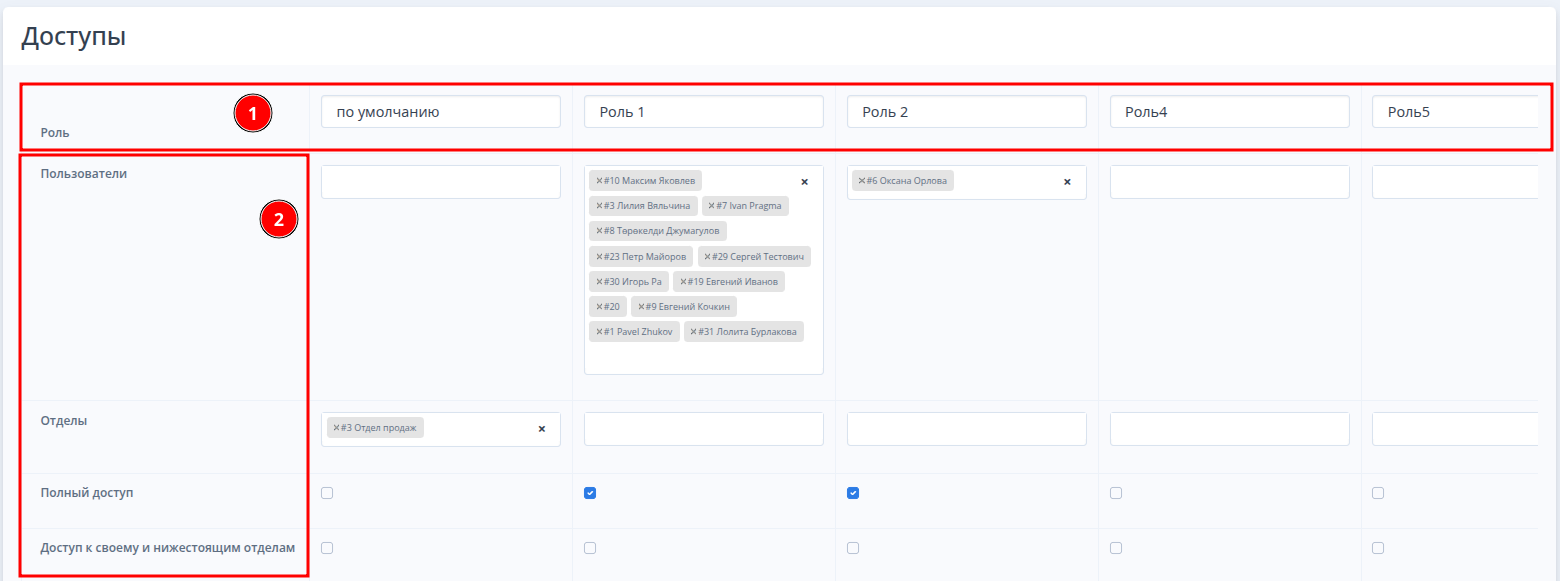1560x581 pixels.
Task: Remove #6 Оксана Орлова tag from Роль 2
Action: point(862,181)
